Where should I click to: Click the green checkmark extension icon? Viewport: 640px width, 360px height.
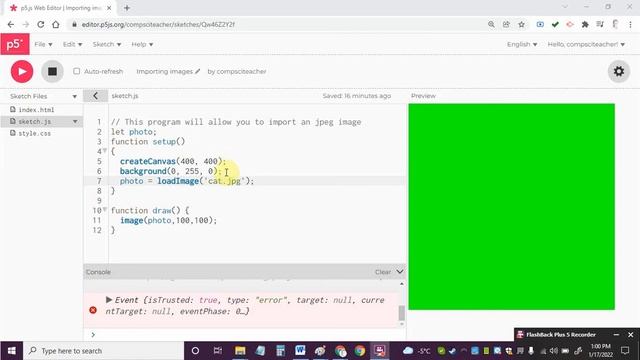click(555, 24)
